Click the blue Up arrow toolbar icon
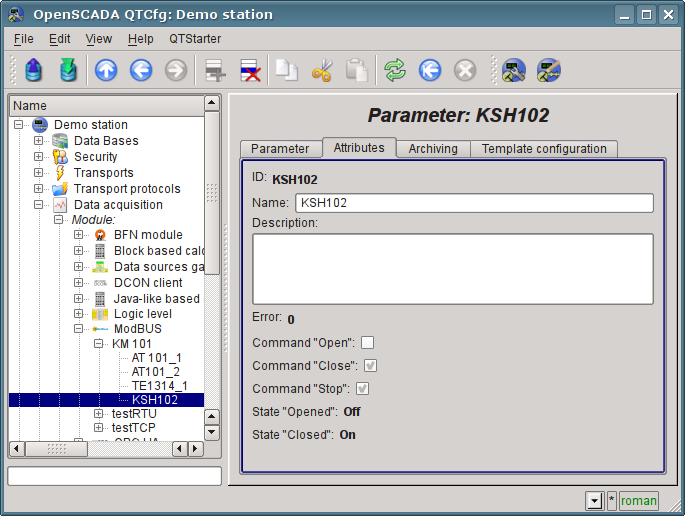685x516 pixels. tap(106, 70)
